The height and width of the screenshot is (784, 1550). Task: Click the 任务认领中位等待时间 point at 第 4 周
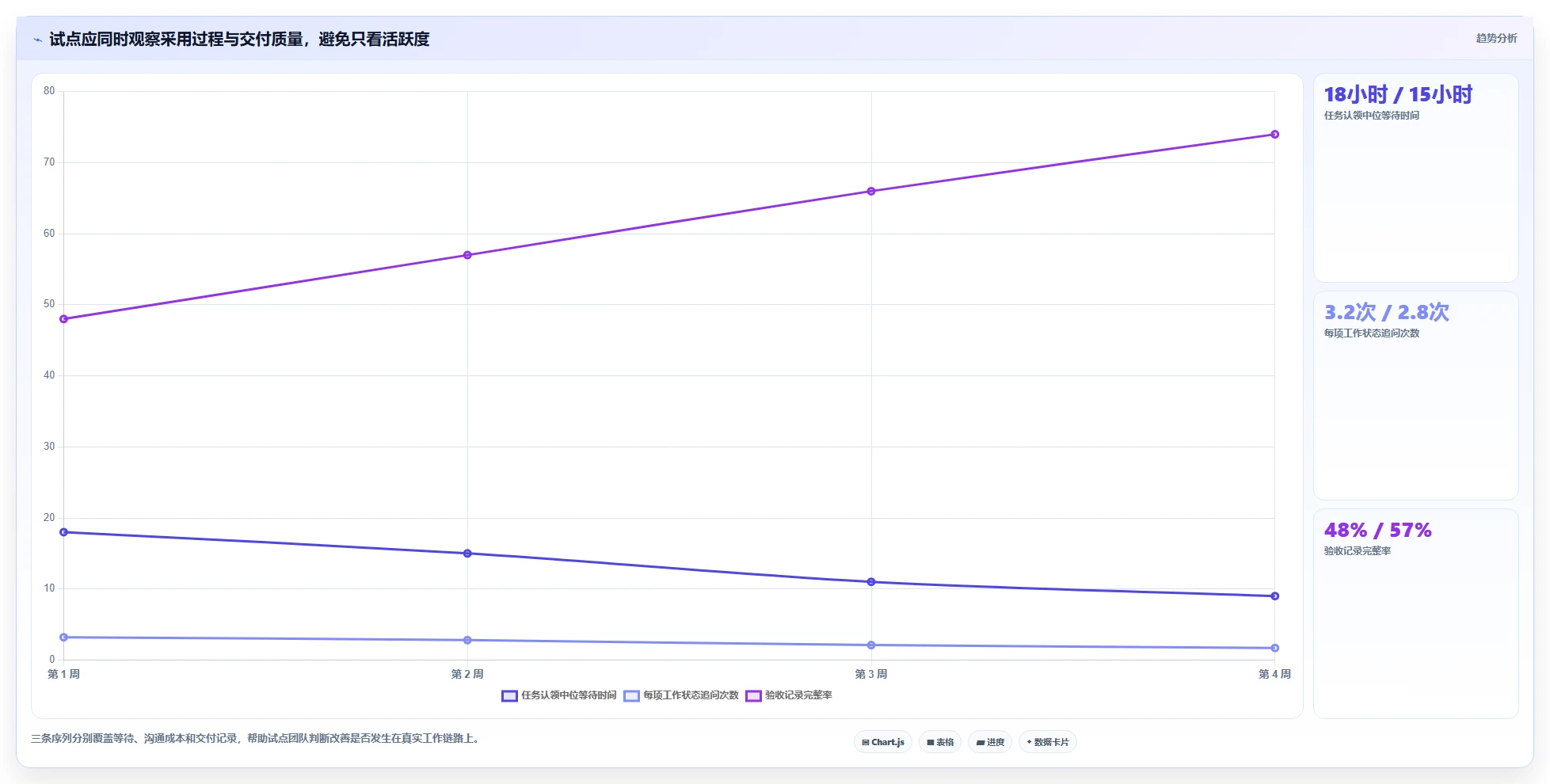[x=1274, y=596]
